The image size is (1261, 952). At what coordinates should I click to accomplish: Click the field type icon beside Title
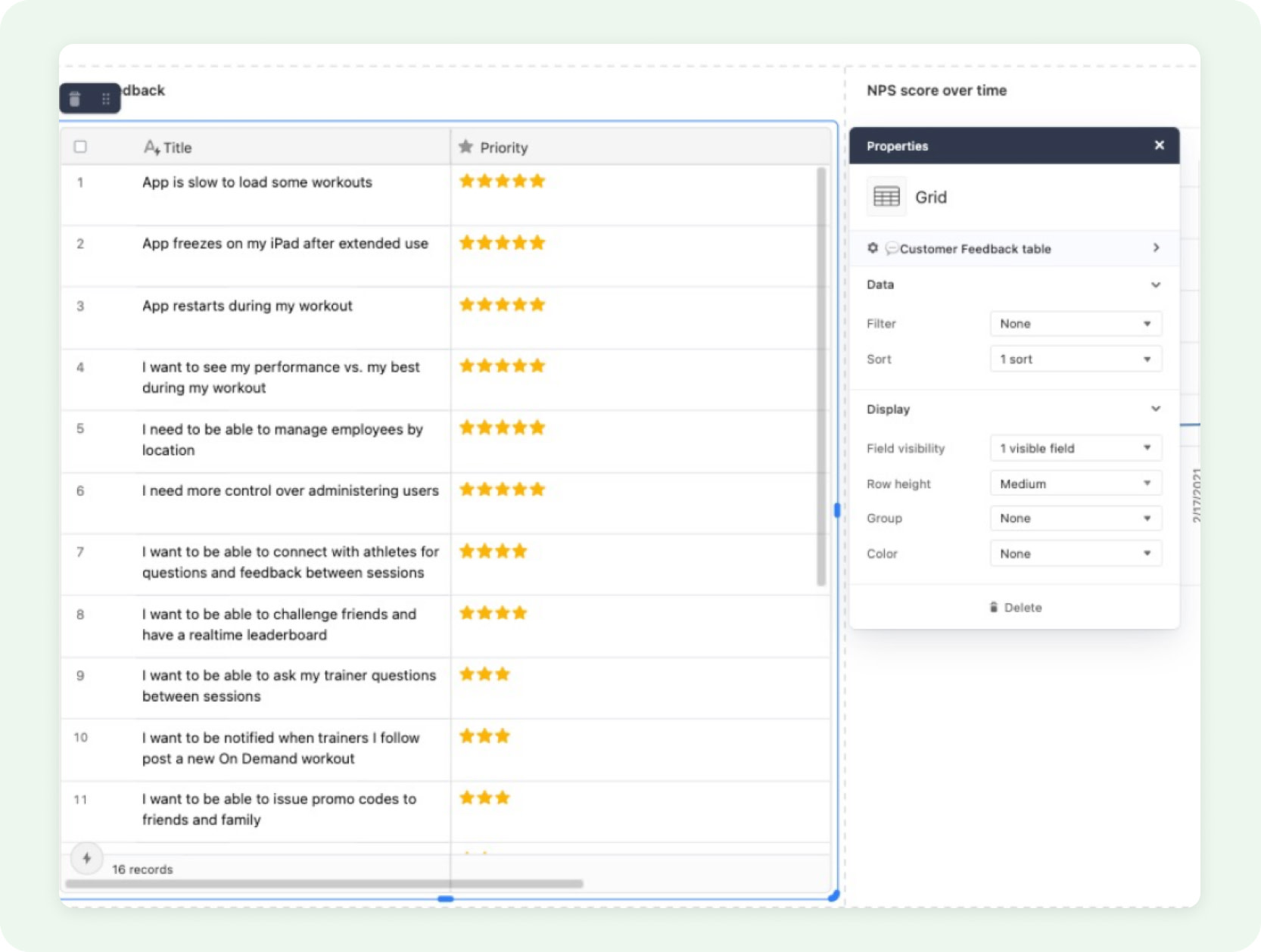click(x=151, y=147)
